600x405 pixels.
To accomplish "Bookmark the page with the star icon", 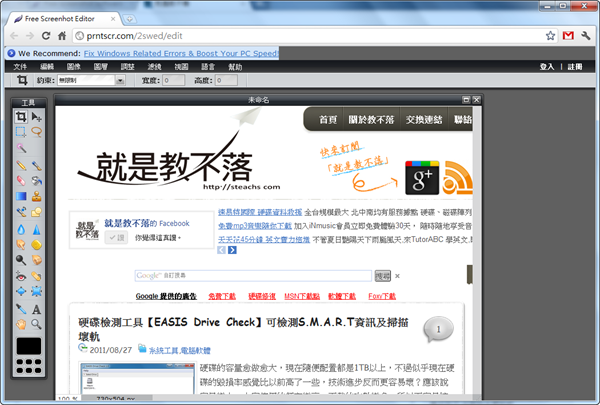I will point(550,36).
